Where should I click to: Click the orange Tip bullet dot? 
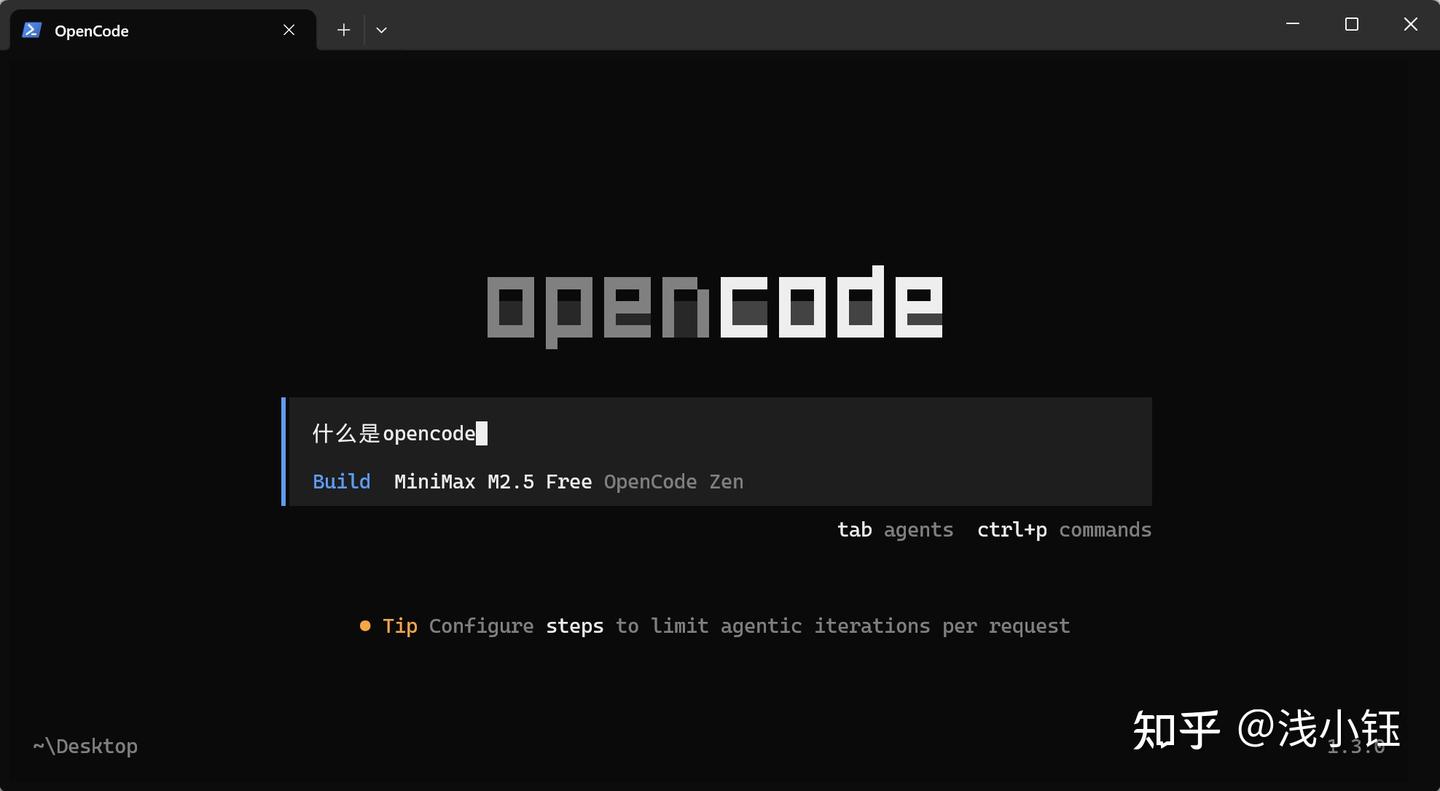click(x=365, y=626)
